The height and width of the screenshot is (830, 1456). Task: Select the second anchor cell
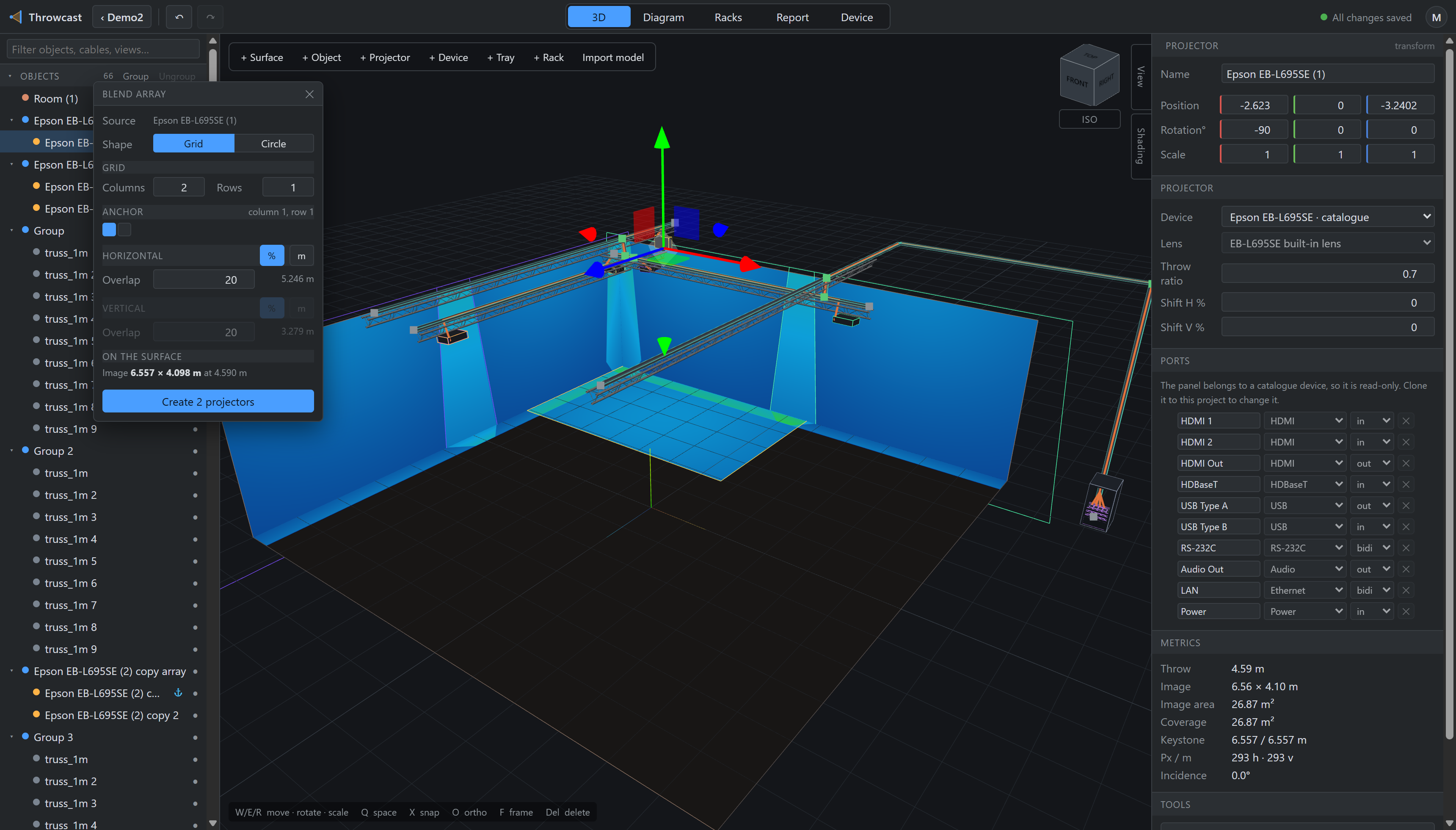124,229
